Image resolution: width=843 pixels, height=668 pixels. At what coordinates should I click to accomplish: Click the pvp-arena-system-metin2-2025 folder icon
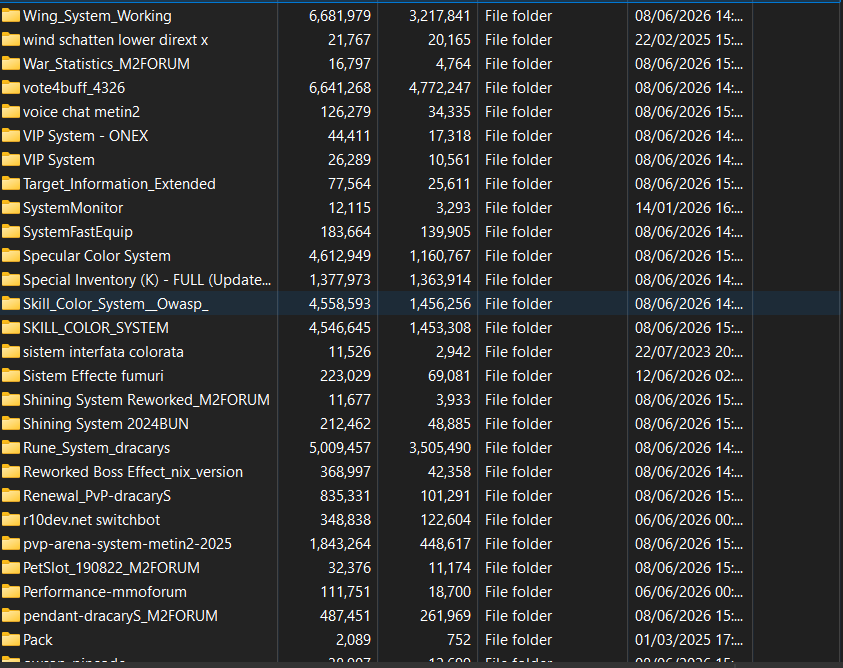pos(11,543)
